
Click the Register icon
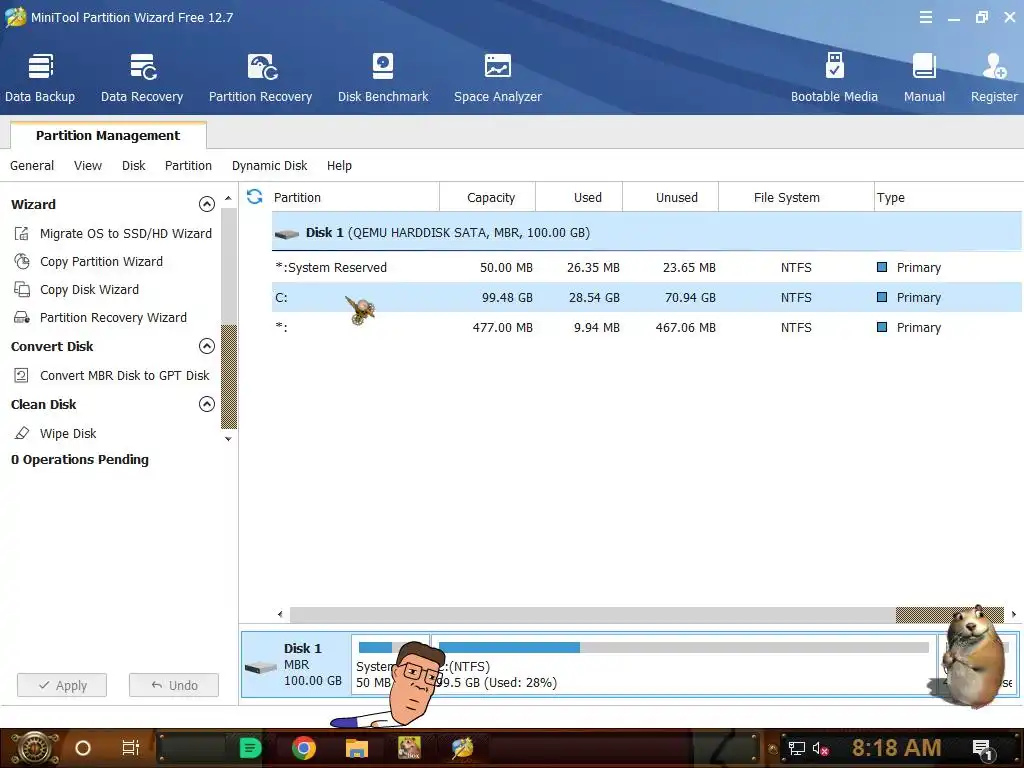[994, 67]
